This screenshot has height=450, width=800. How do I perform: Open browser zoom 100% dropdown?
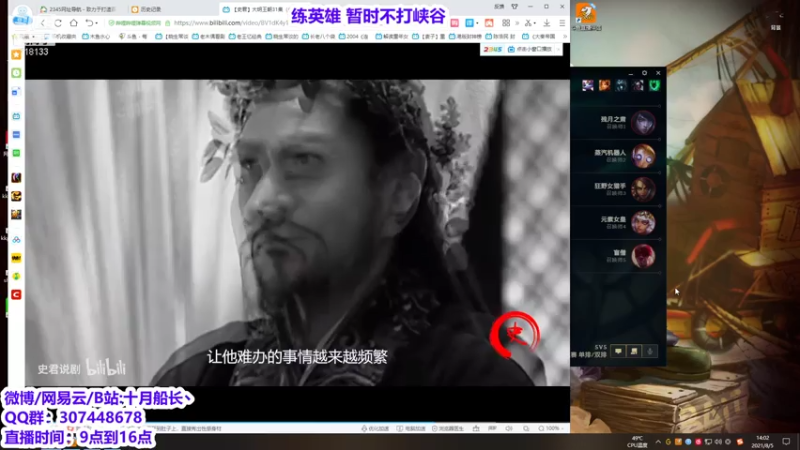(x=550, y=429)
